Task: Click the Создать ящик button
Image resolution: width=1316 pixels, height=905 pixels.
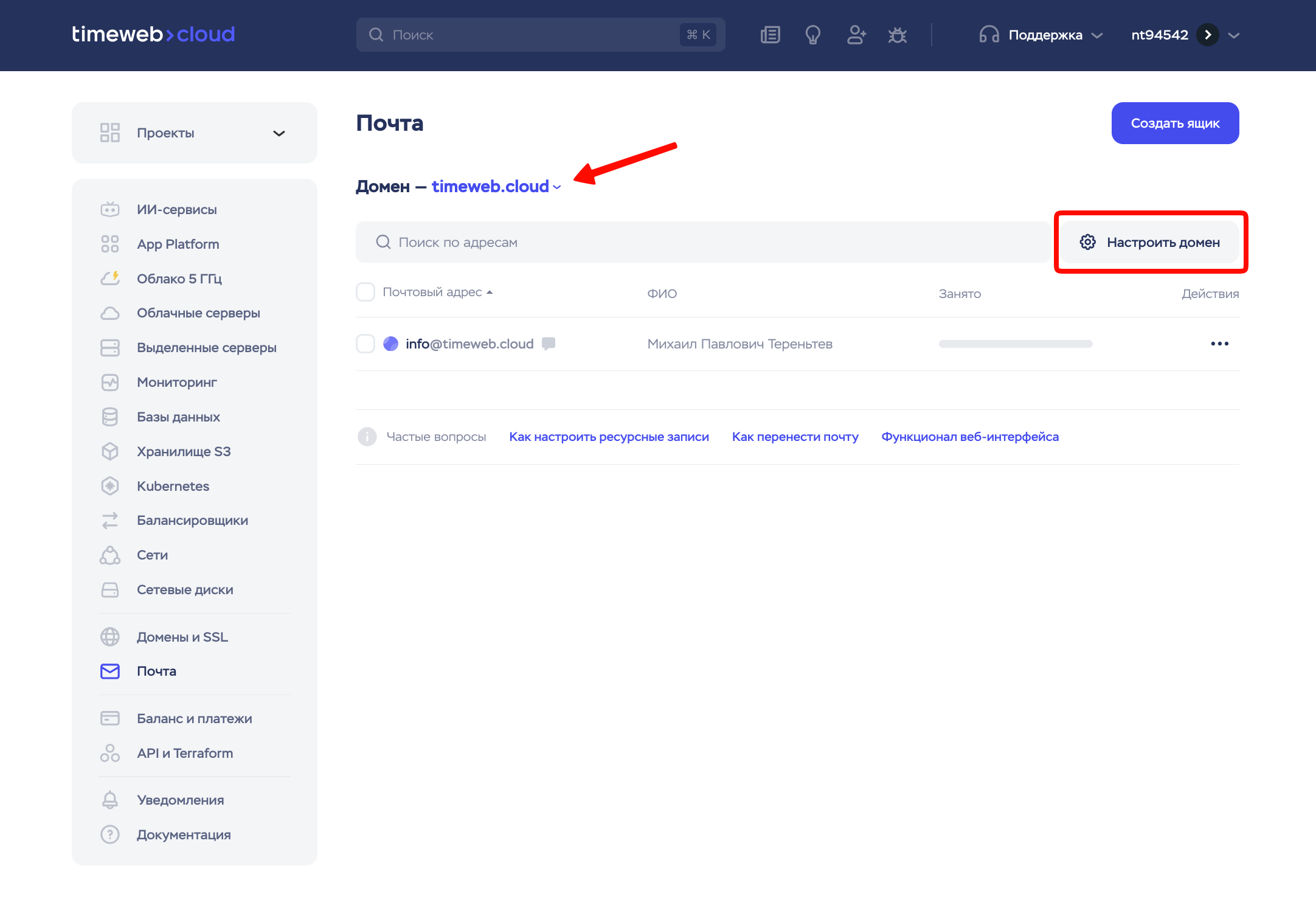Action: coord(1175,123)
